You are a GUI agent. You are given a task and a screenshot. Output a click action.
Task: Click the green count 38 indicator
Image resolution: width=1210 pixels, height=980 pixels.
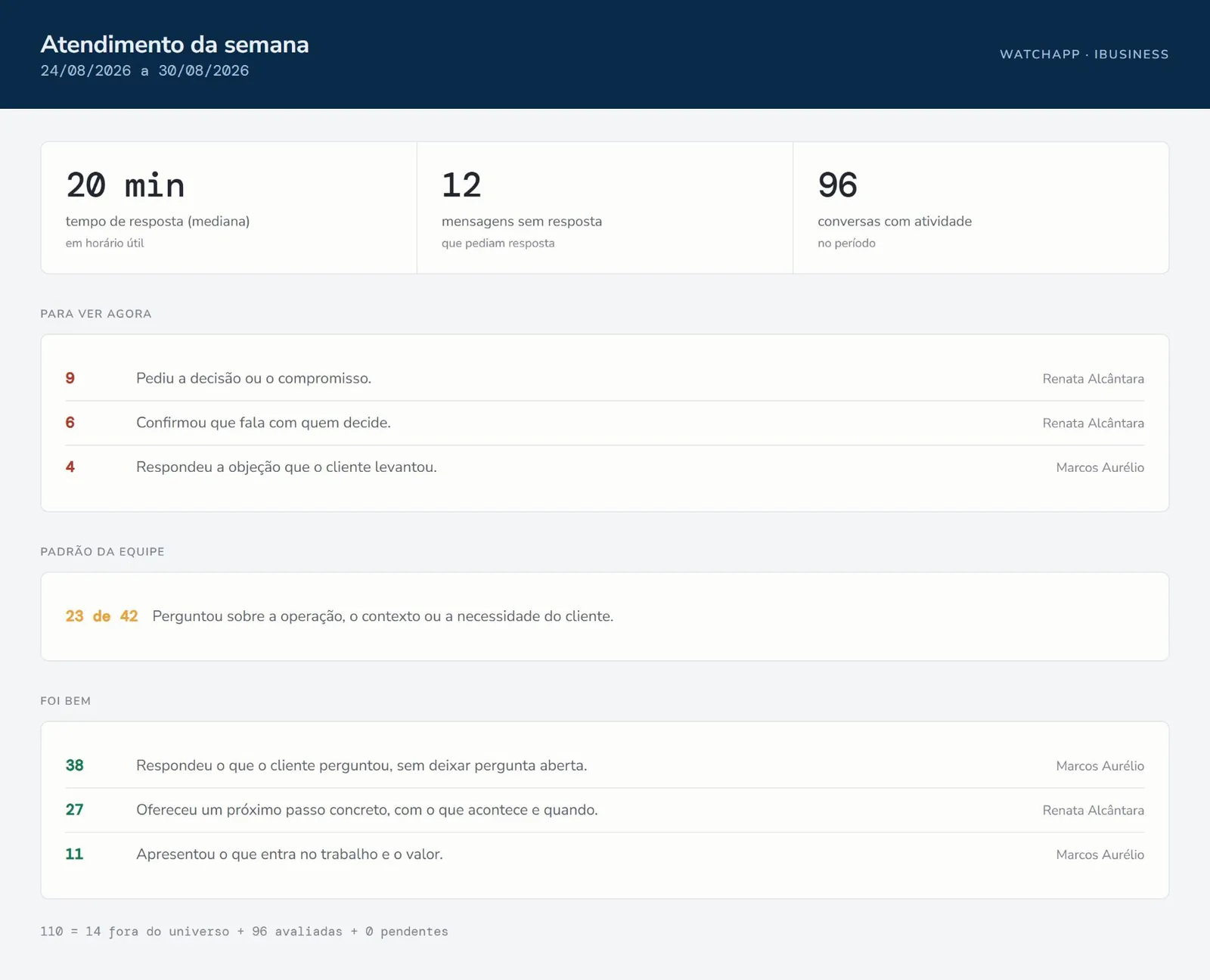[75, 765]
